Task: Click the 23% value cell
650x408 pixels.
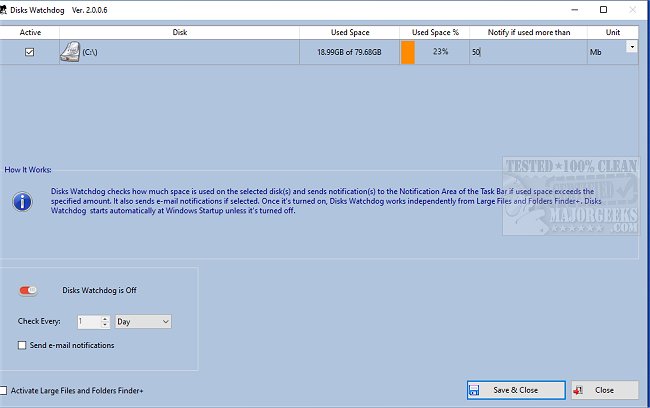Action: 441,52
